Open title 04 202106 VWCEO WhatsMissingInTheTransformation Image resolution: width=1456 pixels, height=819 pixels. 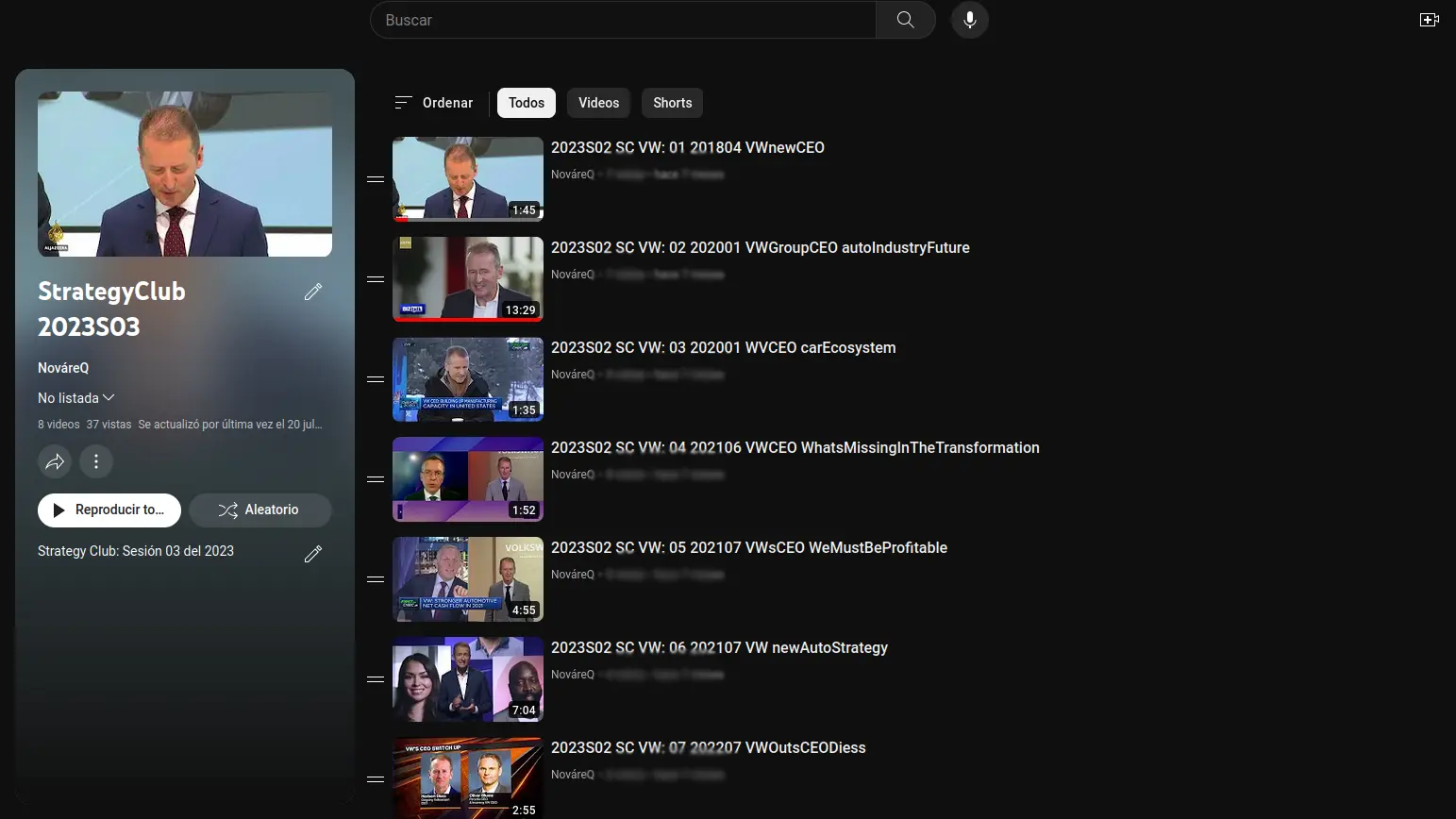[x=795, y=448]
